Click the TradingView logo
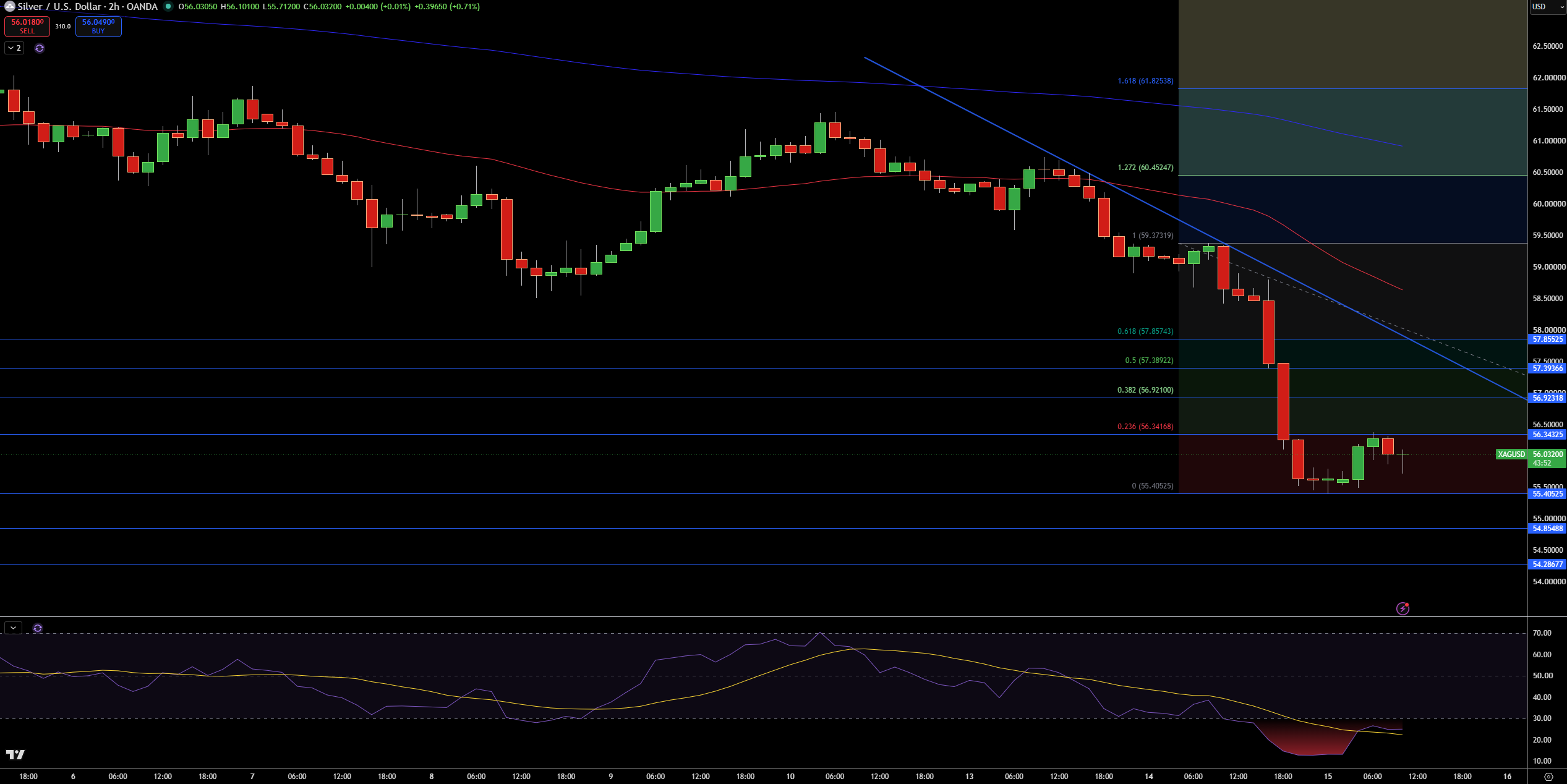The image size is (1567, 784). click(15, 754)
